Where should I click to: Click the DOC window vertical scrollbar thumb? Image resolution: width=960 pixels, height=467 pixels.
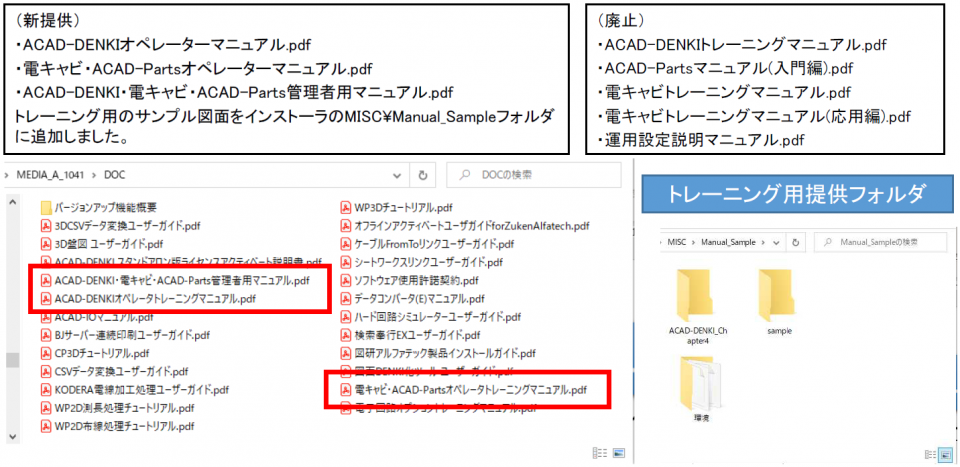pyautogui.click(x=12, y=360)
